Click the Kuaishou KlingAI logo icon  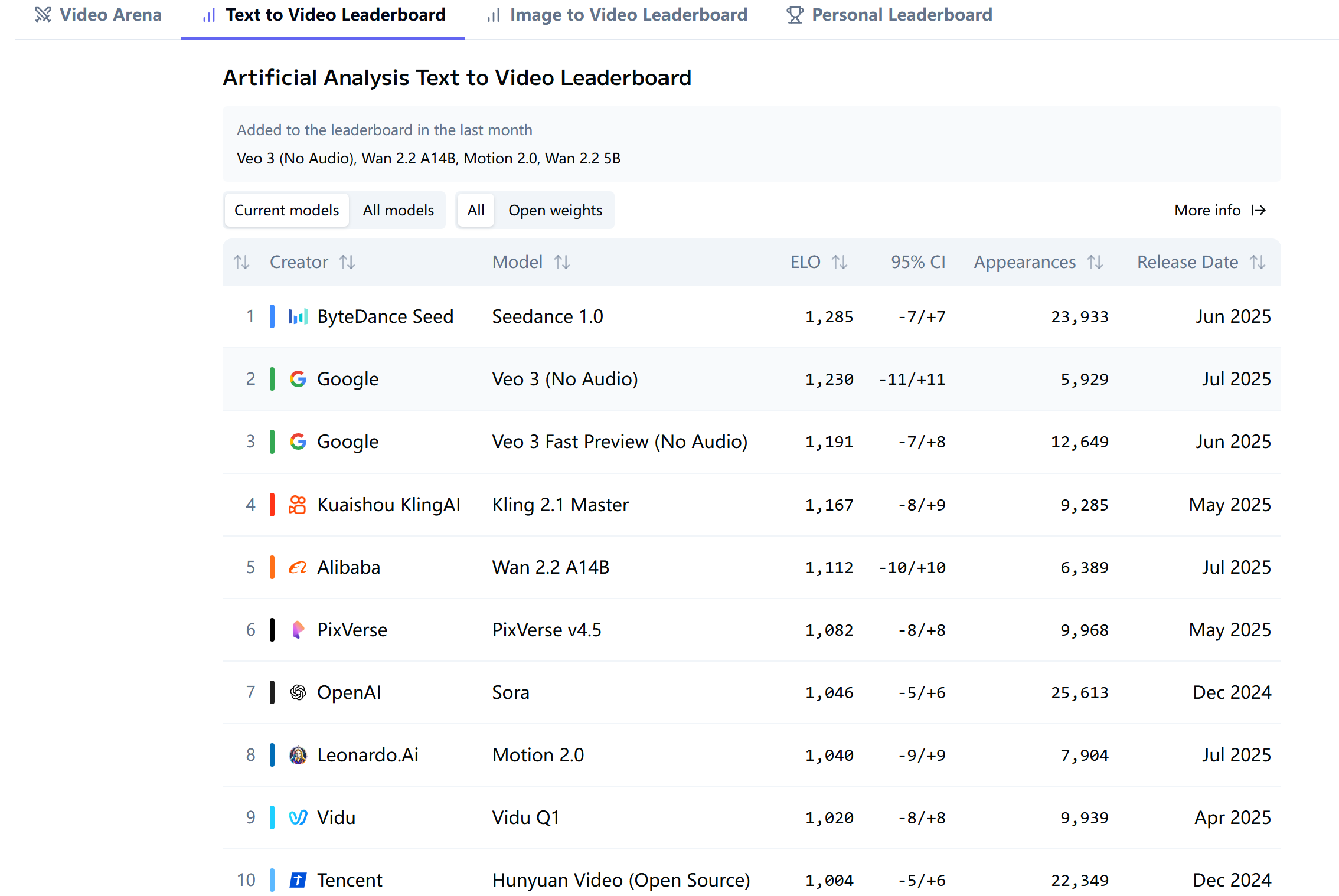click(x=298, y=505)
